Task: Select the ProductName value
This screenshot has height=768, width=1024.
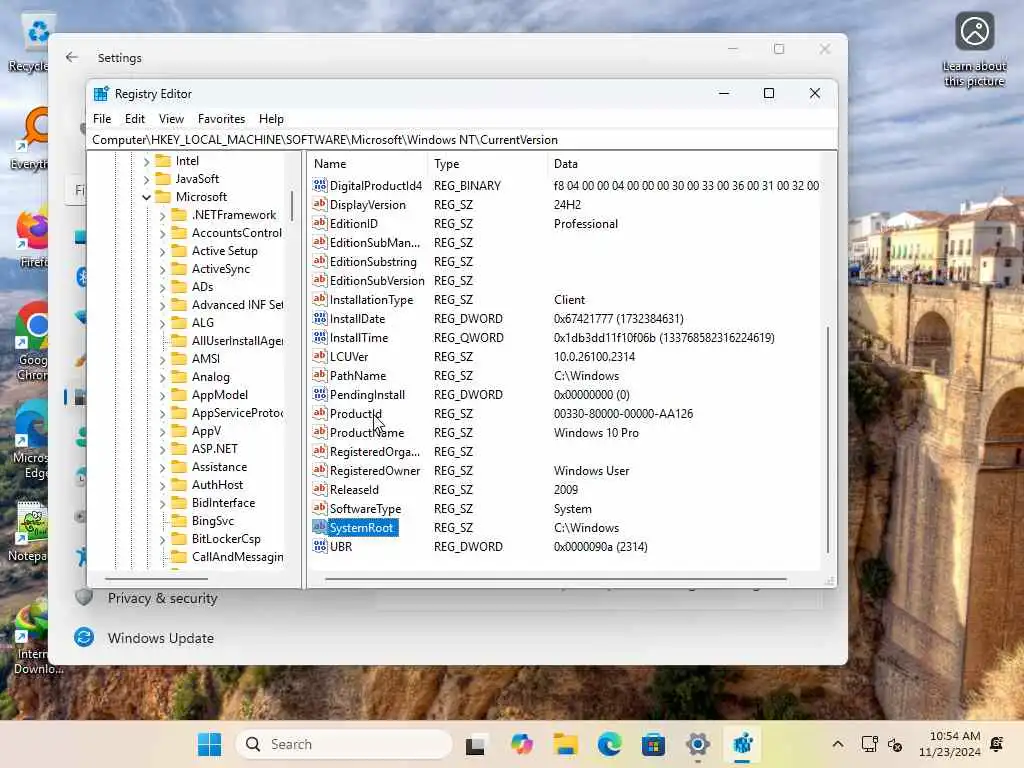Action: coord(366,433)
